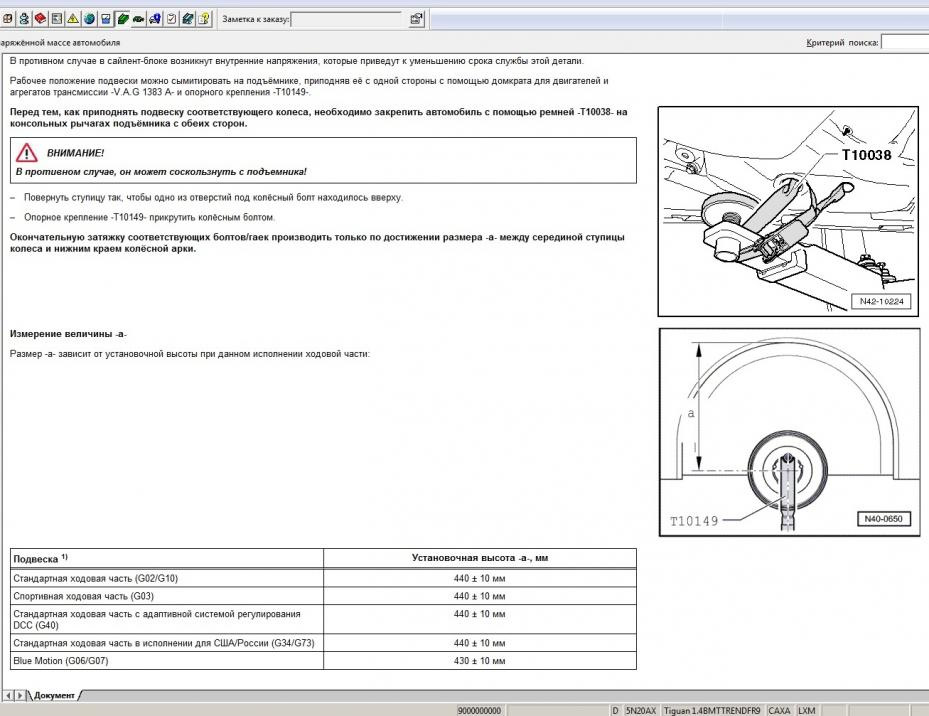
Task: Click the first icon in the toolbar
Action: [x=7, y=19]
